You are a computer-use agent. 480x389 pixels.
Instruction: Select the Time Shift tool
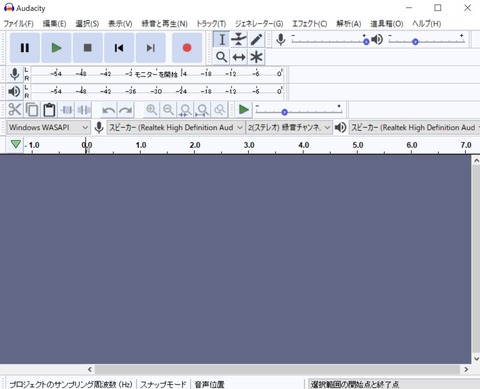tap(239, 57)
